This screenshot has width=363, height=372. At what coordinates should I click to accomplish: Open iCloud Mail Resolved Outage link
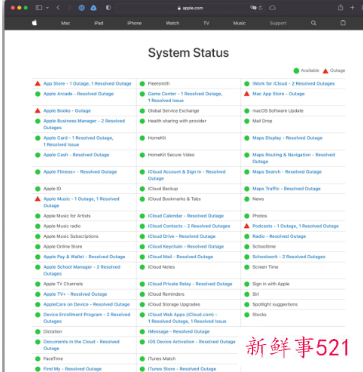coord(180,257)
